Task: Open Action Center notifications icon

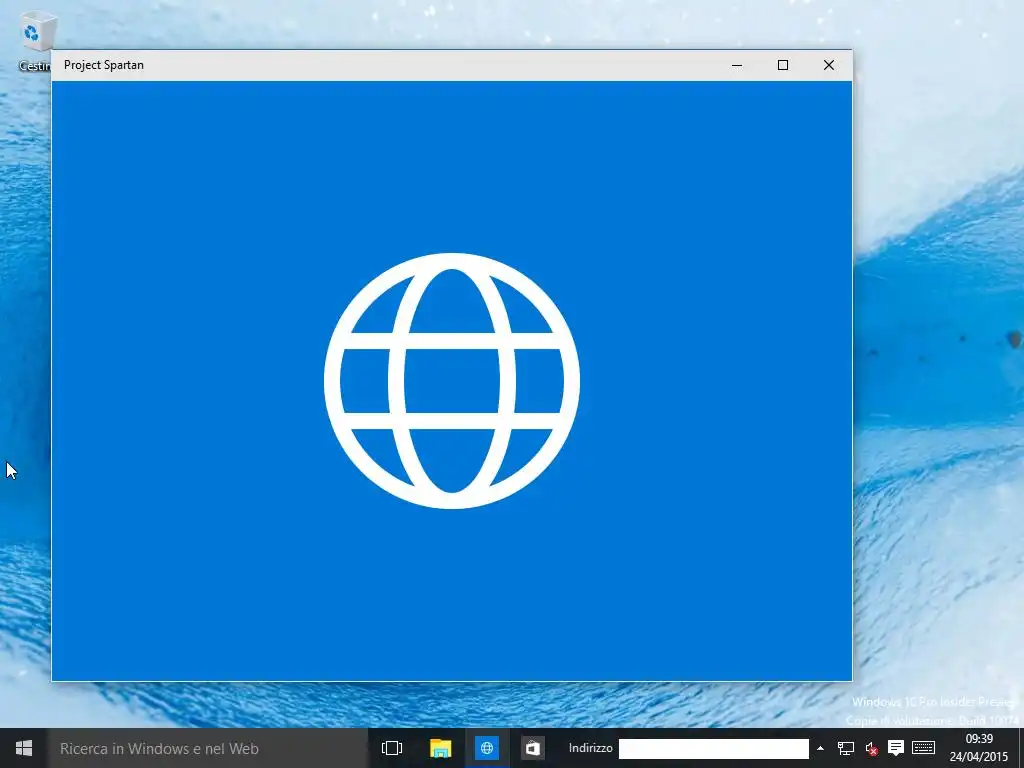Action: coord(896,748)
